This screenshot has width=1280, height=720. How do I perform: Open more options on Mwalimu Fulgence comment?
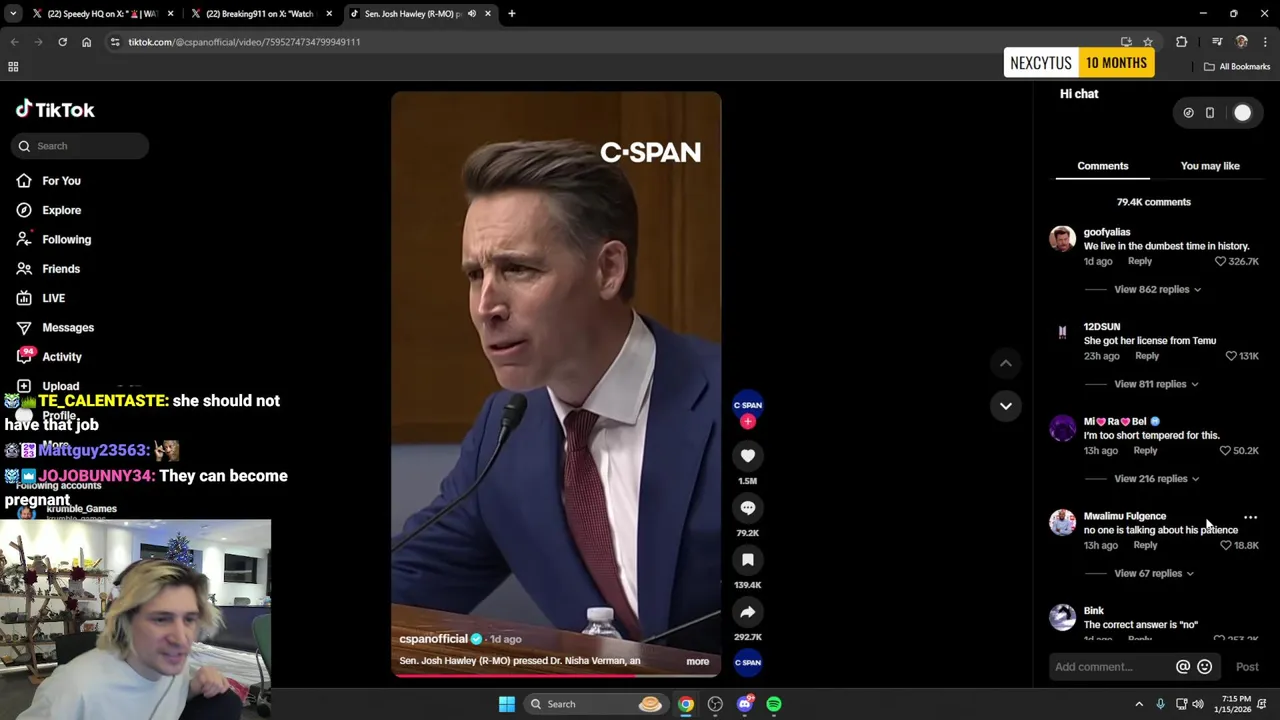(1250, 517)
